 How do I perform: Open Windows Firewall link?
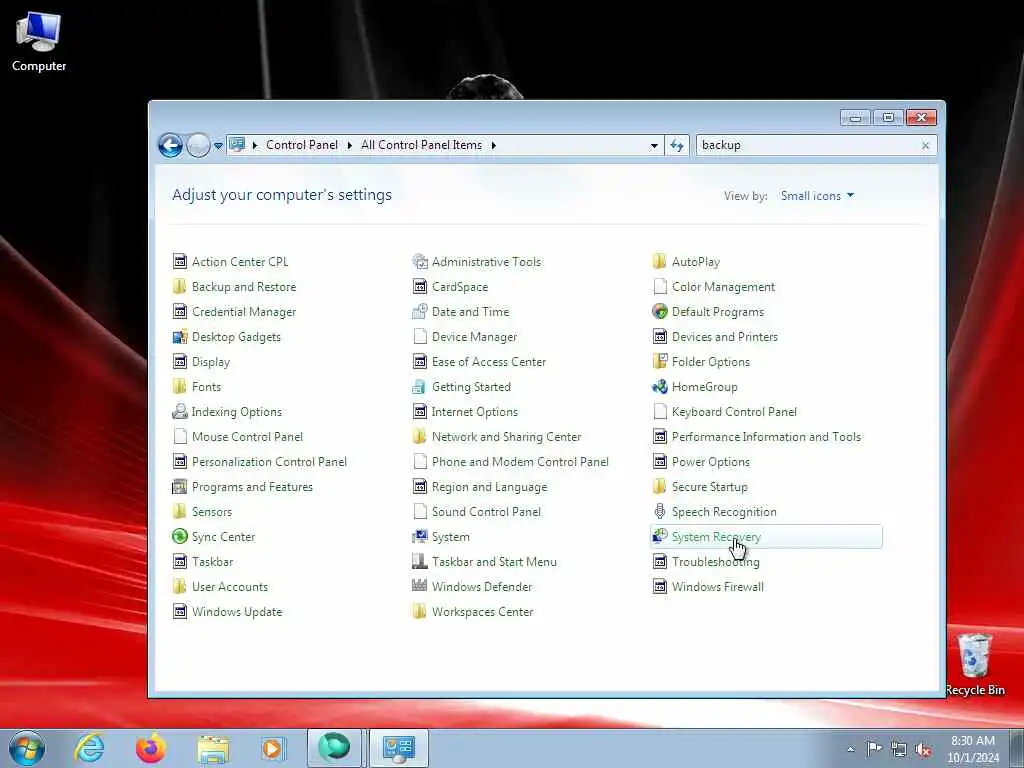(718, 586)
